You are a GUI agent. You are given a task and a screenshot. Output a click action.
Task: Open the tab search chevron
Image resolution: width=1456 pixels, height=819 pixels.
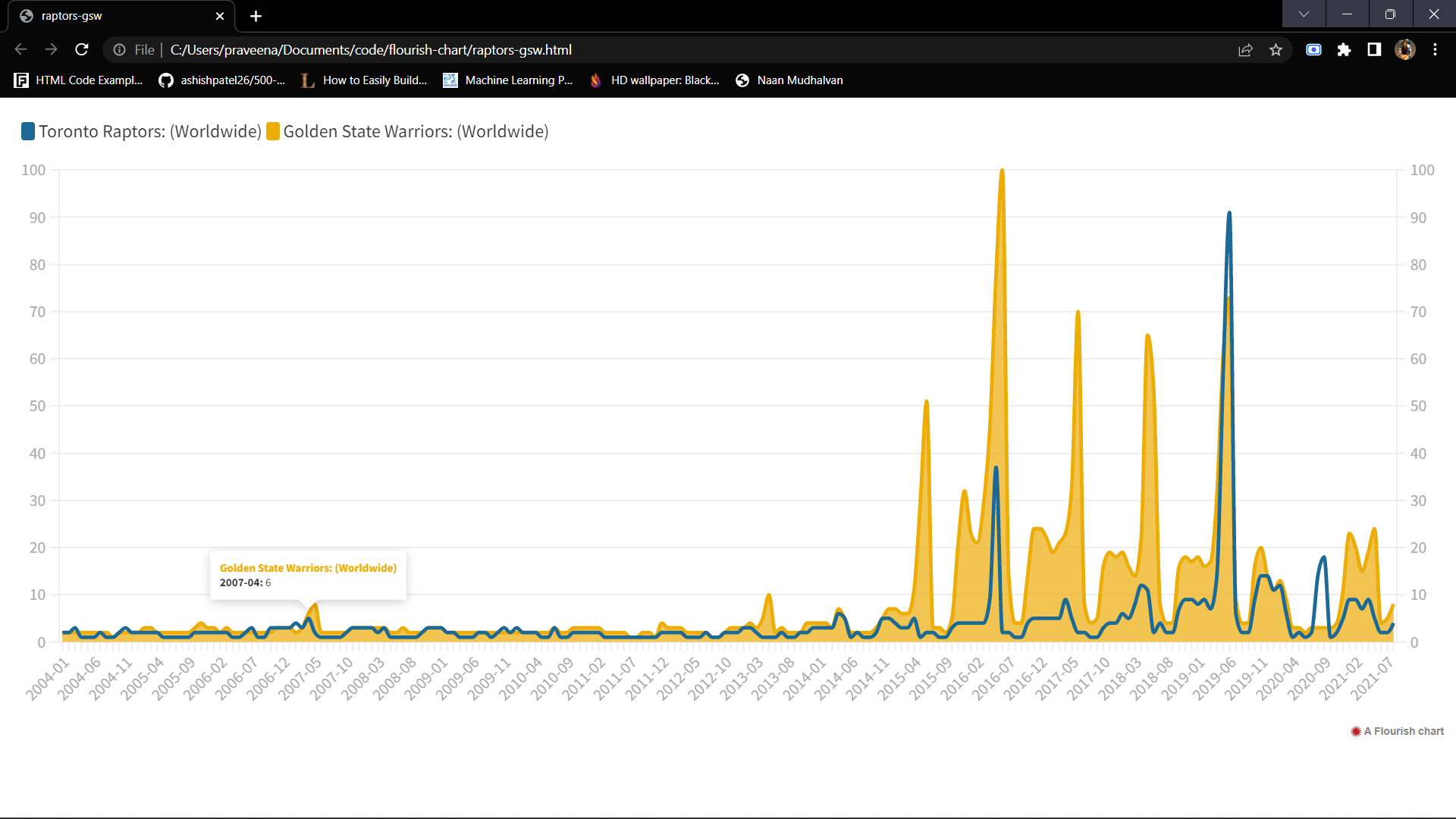coord(1304,14)
